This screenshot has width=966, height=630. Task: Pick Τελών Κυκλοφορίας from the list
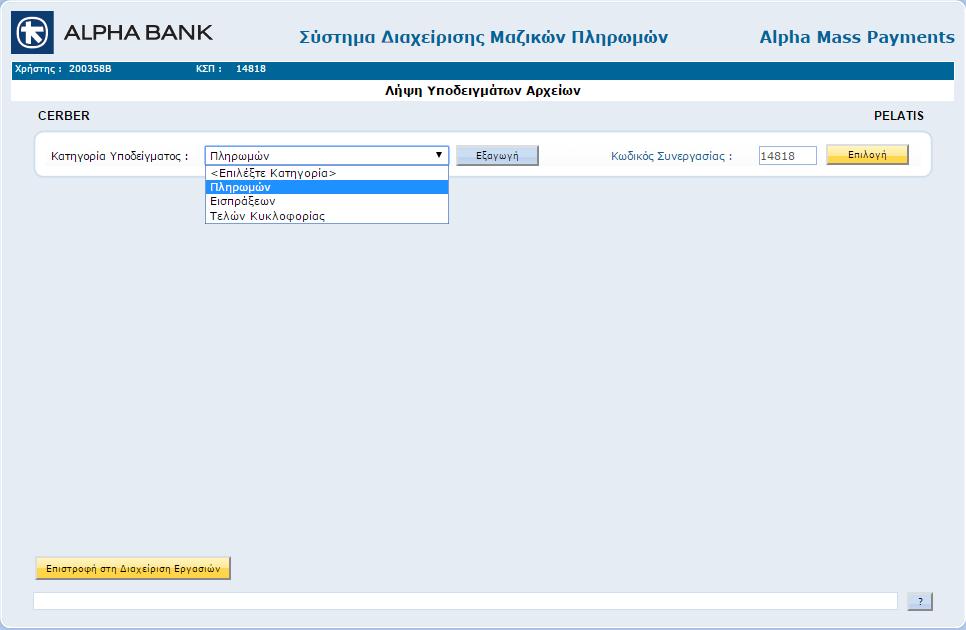[327, 216]
